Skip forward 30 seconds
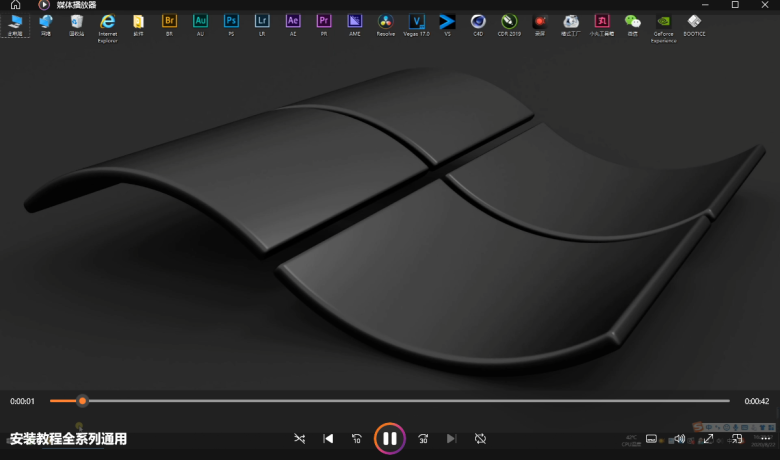 (423, 439)
